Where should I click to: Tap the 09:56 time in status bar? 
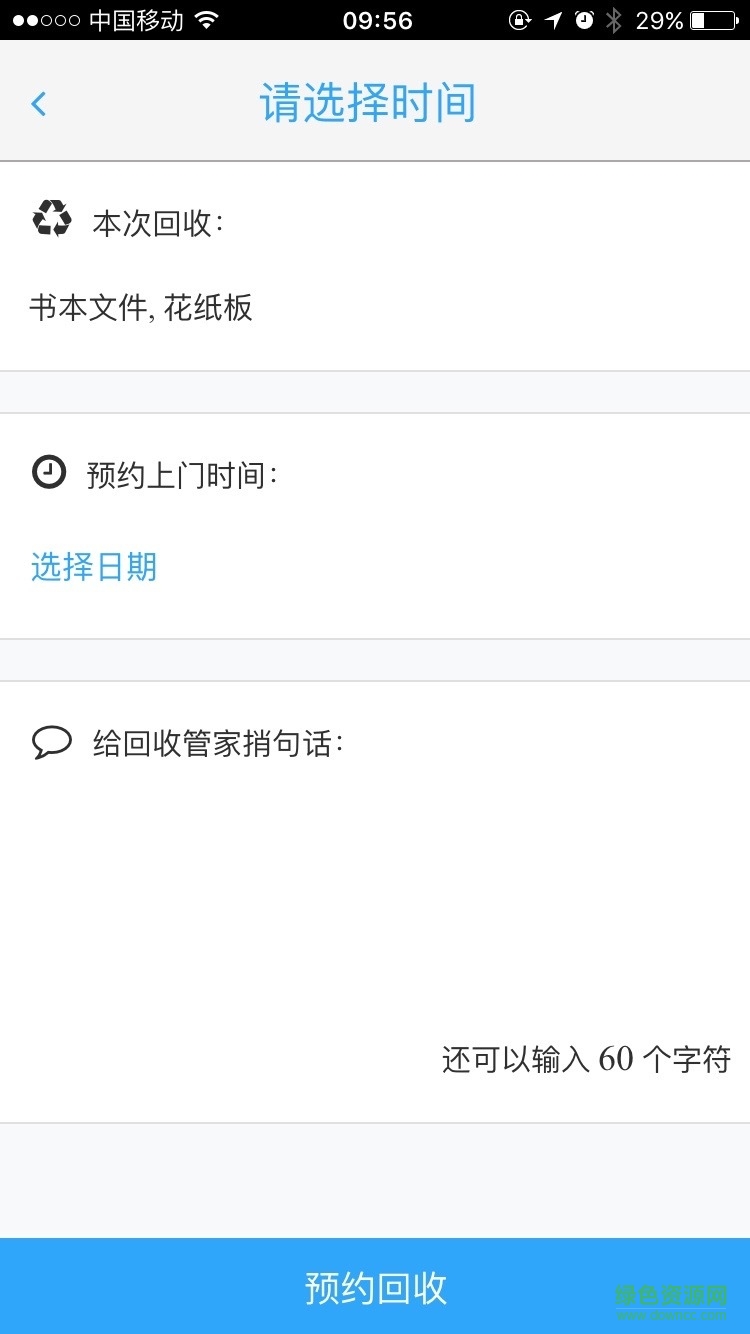pyautogui.click(x=377, y=20)
